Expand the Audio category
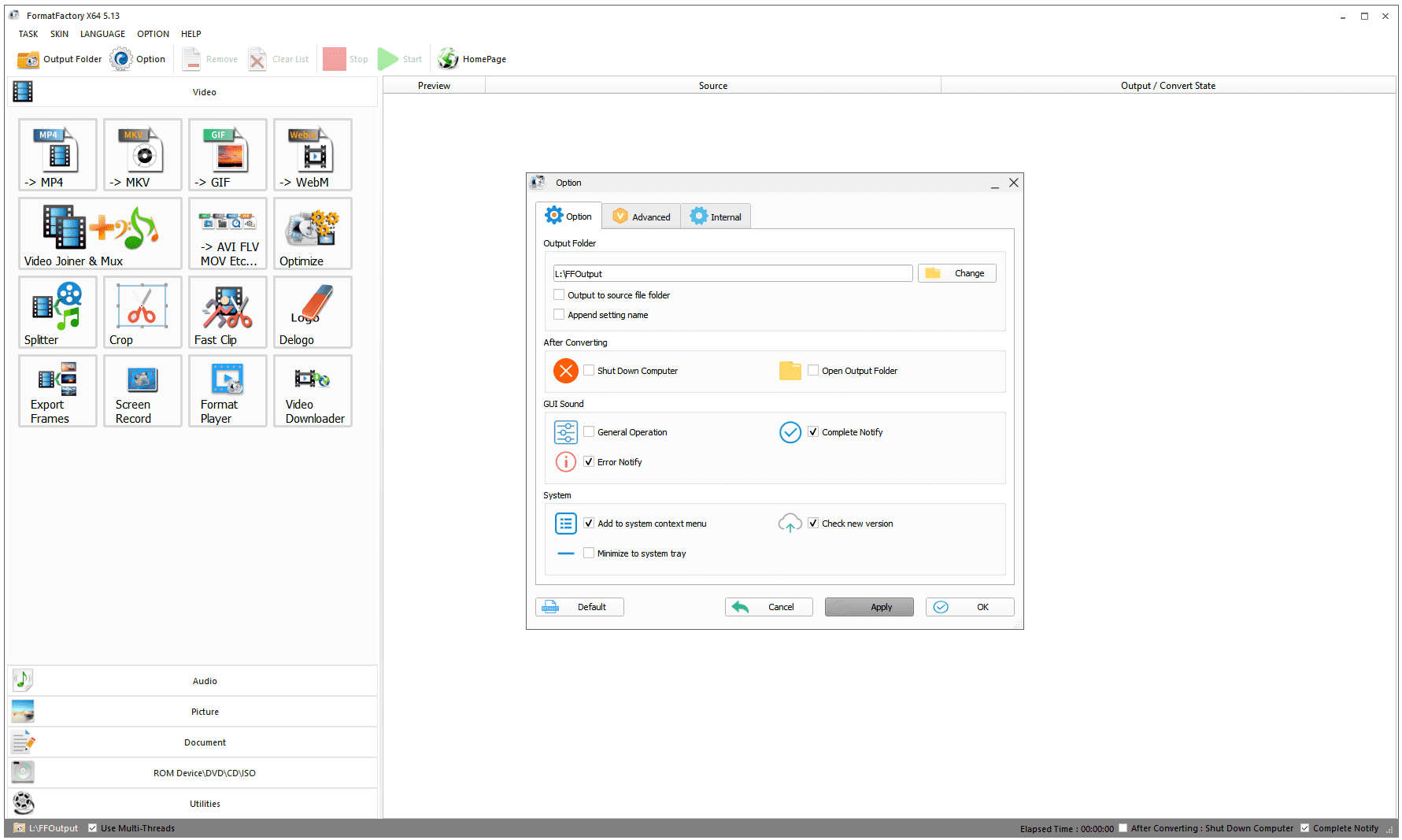The height and width of the screenshot is (840, 1402). 193,681
